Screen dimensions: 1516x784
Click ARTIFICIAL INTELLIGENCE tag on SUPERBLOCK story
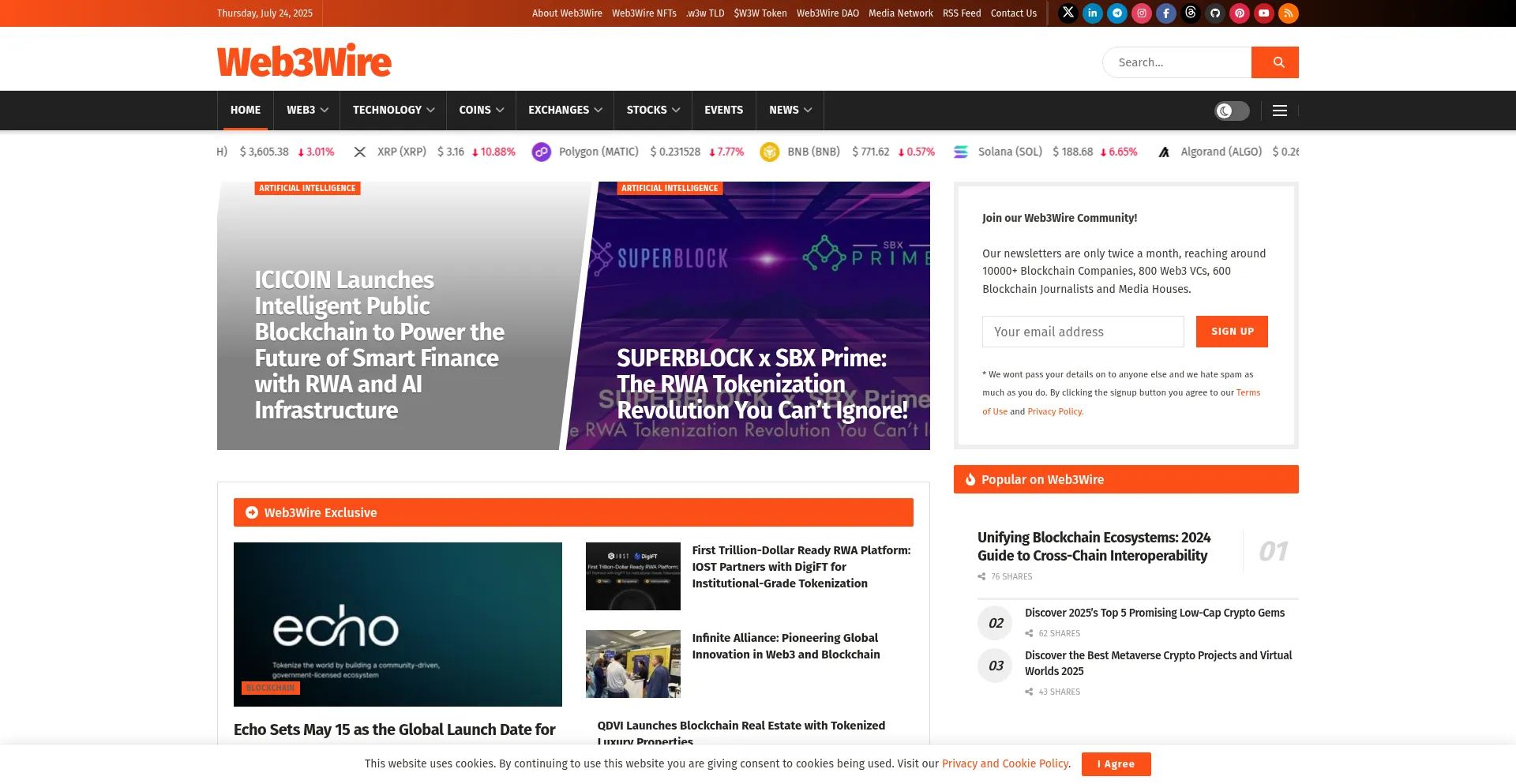670,188
